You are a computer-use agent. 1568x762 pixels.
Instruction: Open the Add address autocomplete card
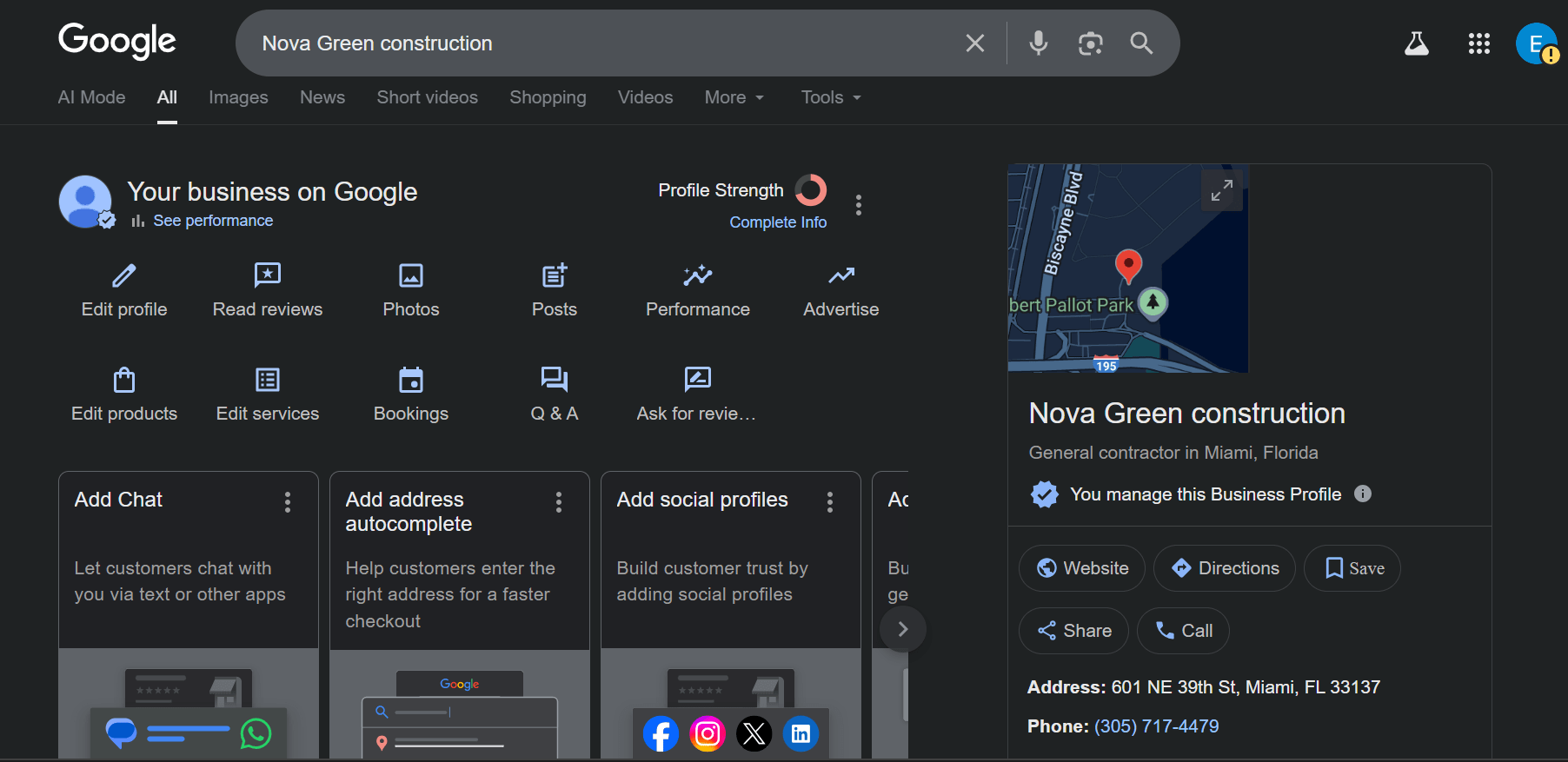460,615
